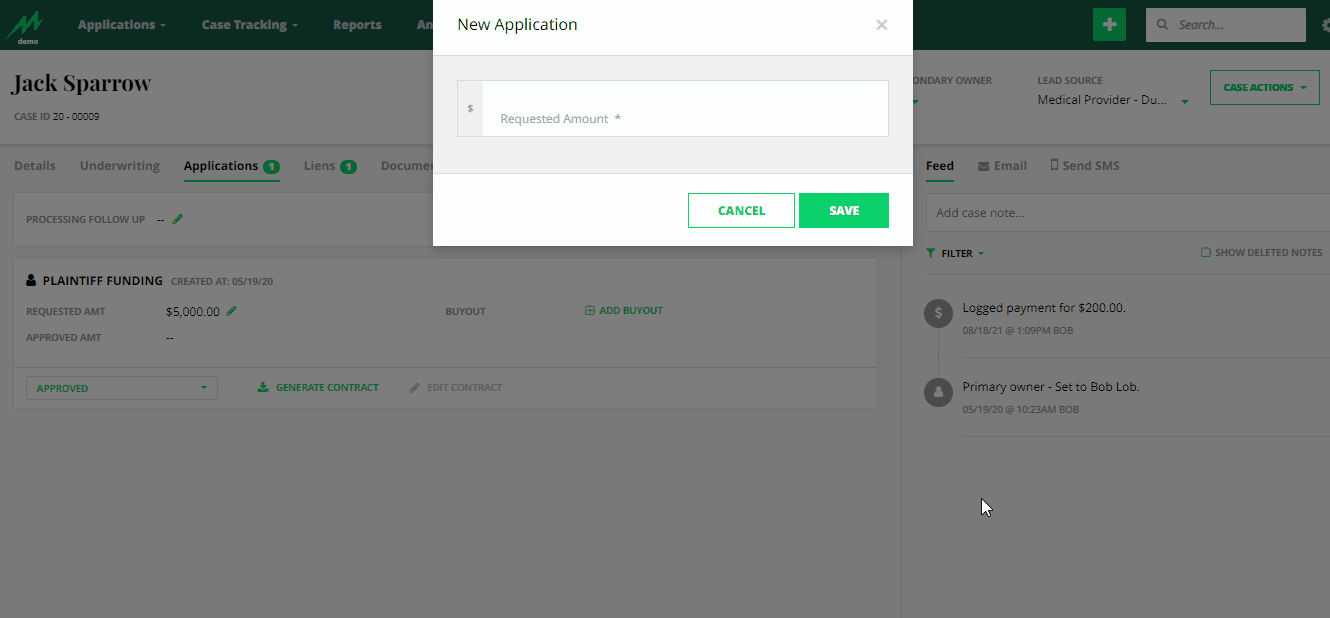Click the phone icon next to Send SMS

pyautogui.click(x=1055, y=164)
